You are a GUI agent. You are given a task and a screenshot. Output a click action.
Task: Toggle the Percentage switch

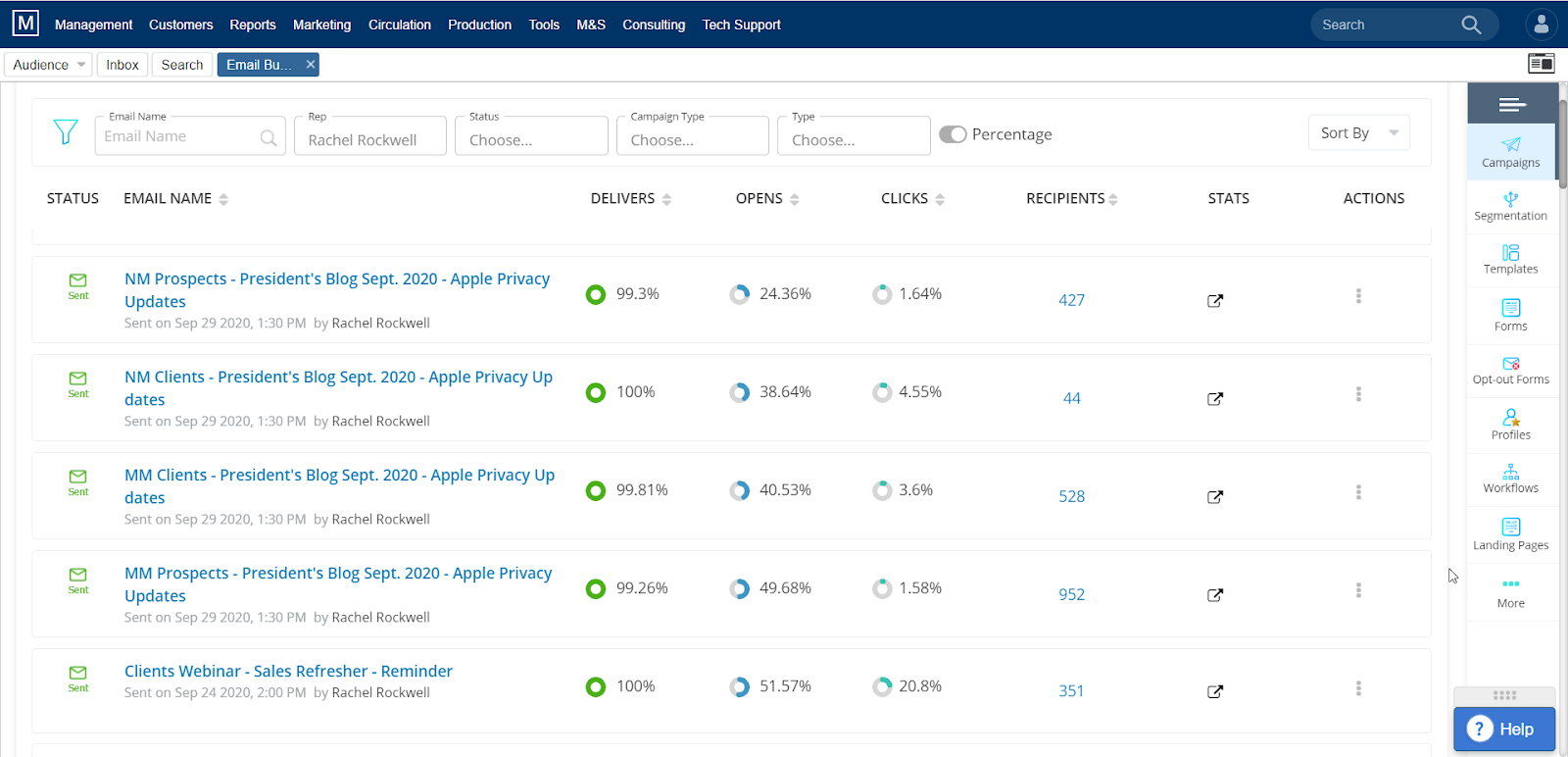pyautogui.click(x=953, y=134)
